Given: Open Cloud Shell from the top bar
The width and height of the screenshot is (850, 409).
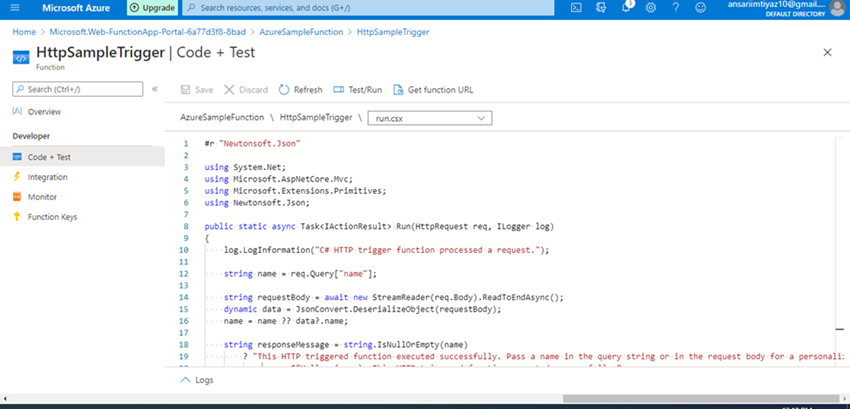Looking at the screenshot, I should (x=577, y=8).
